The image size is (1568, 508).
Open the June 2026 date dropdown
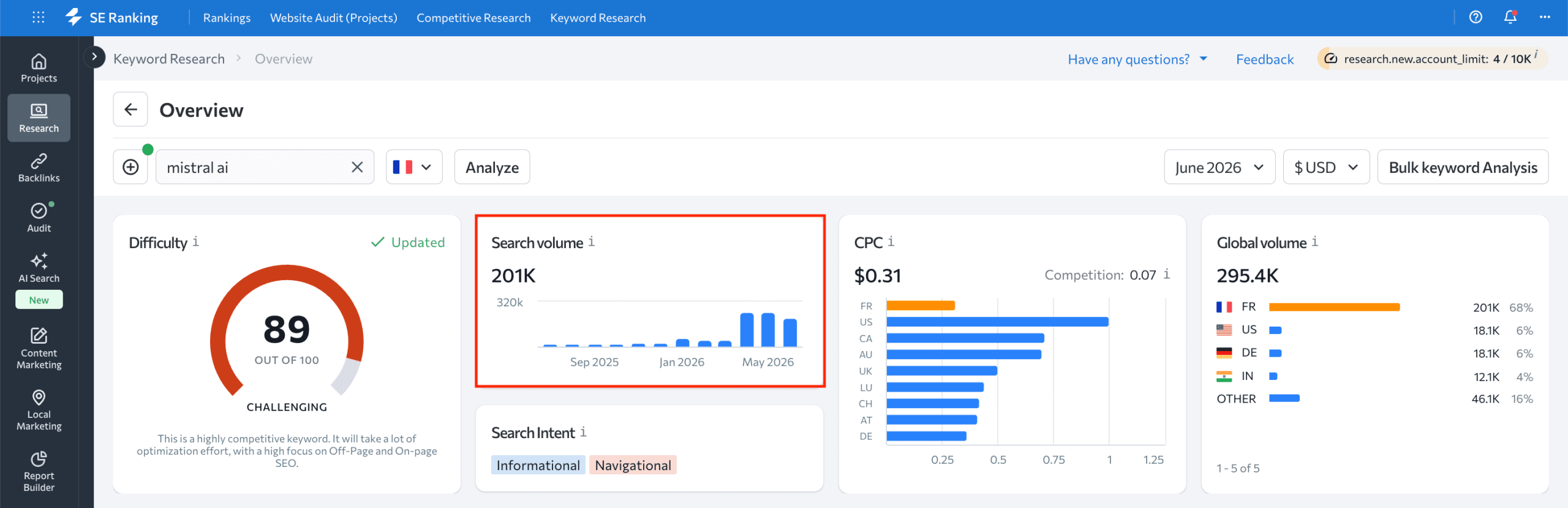(1219, 167)
